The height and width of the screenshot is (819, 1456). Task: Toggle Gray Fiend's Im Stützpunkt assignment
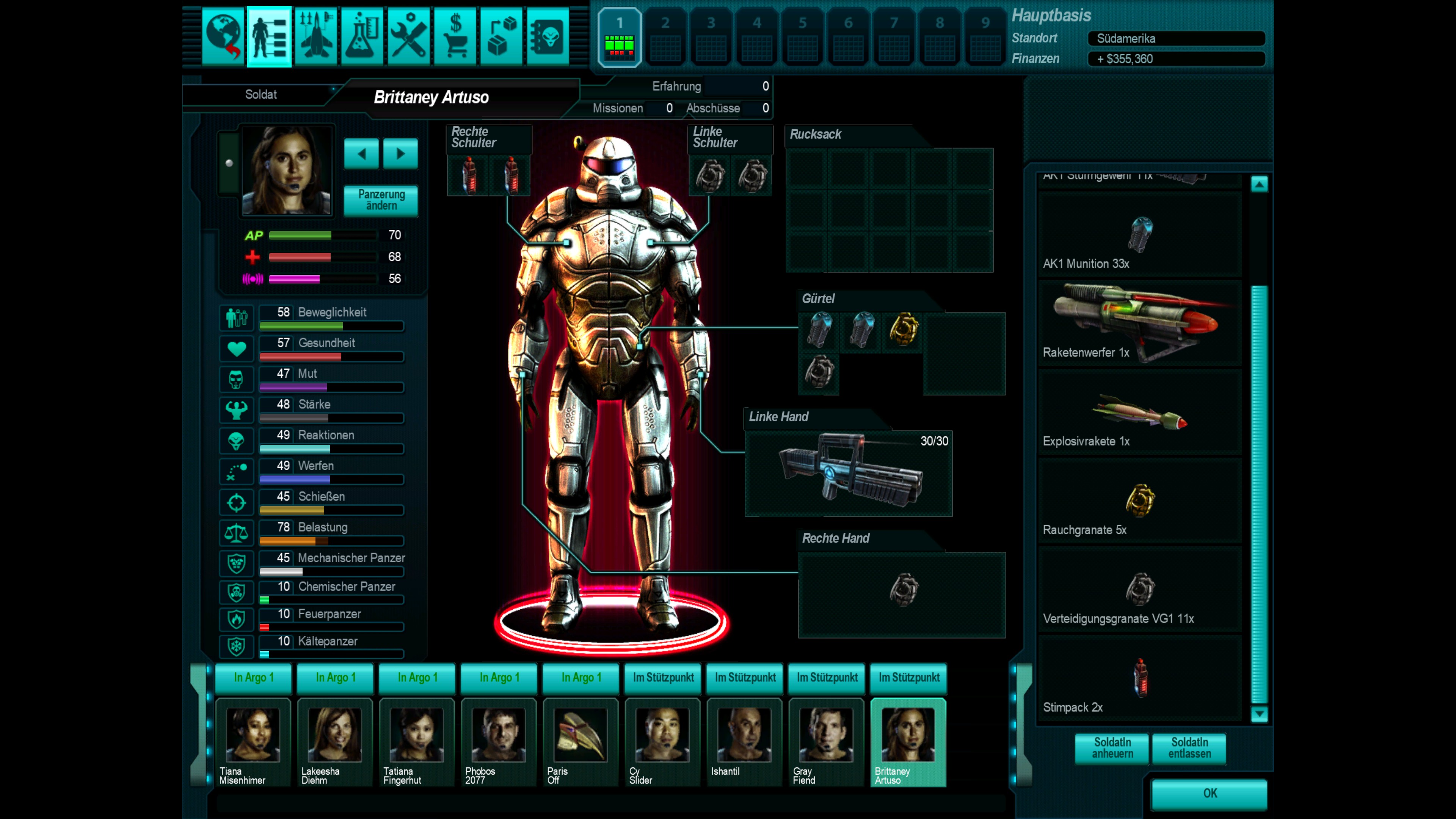click(x=827, y=677)
